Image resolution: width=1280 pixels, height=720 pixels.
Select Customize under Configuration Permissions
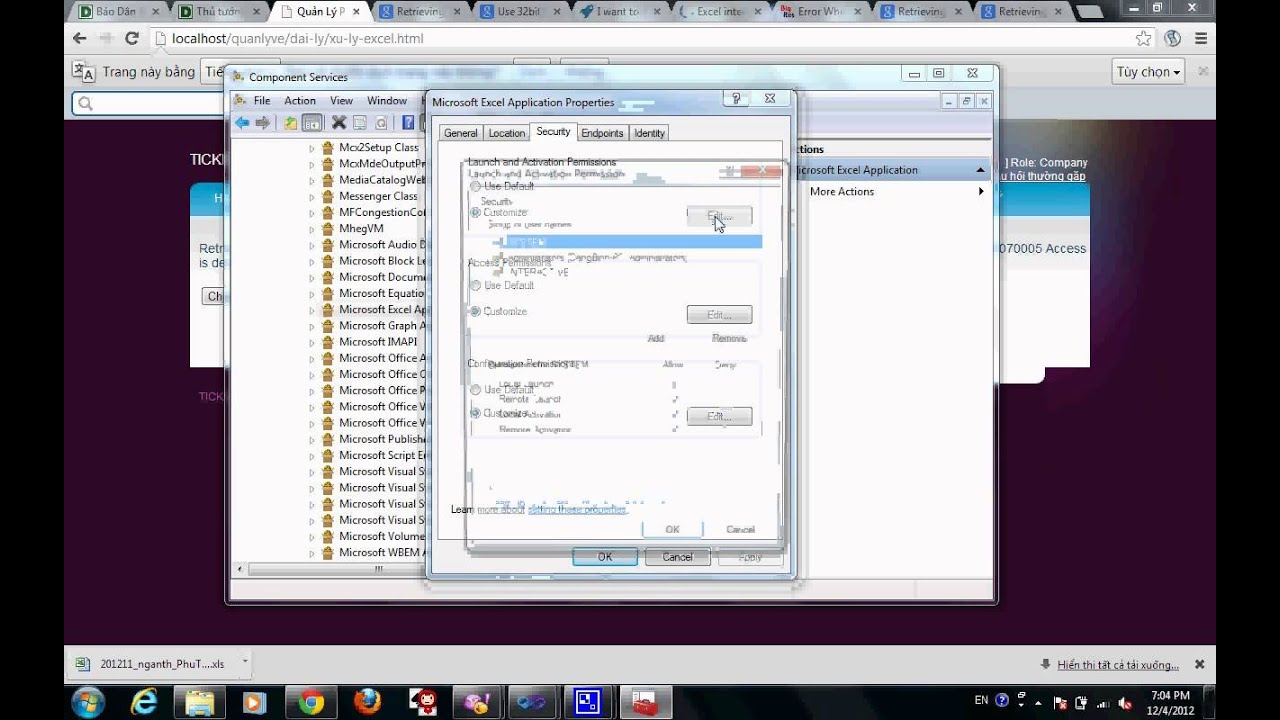(x=475, y=413)
